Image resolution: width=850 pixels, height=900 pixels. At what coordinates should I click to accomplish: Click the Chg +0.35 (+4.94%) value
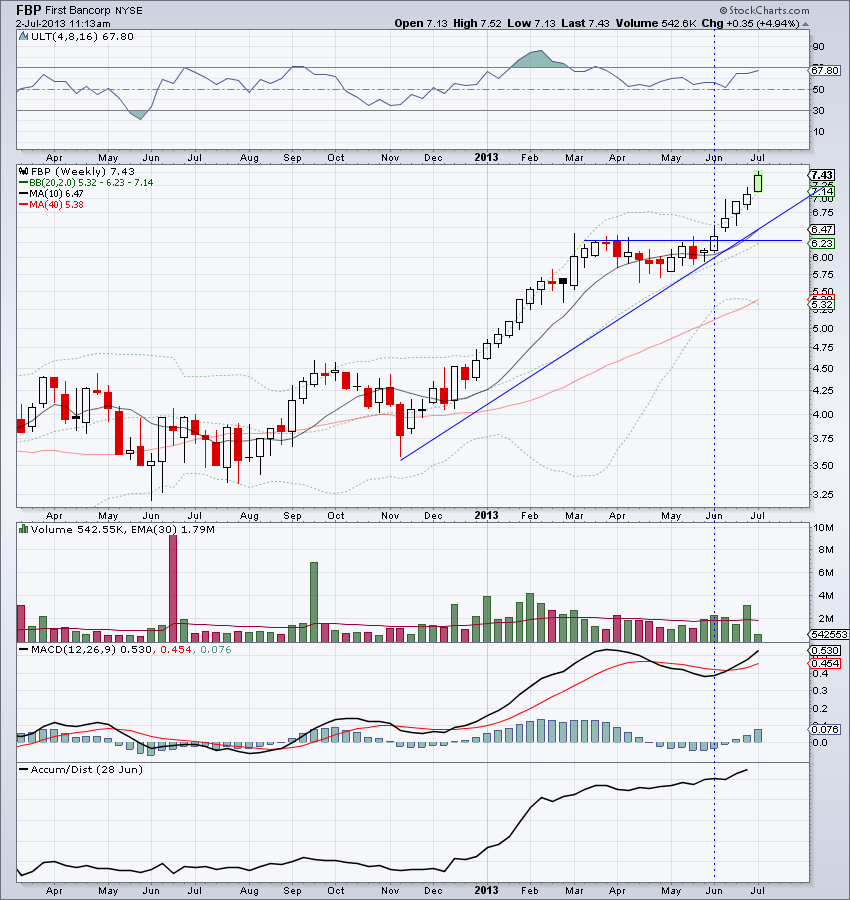[x=750, y=24]
